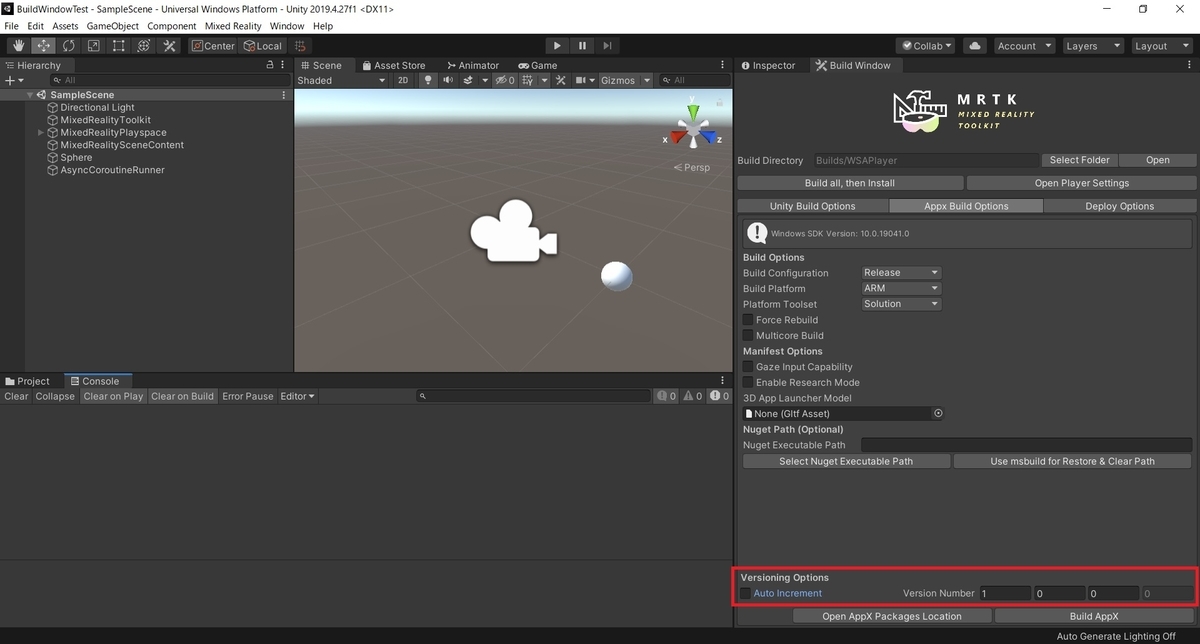The height and width of the screenshot is (644, 1200).
Task: Select the Scale tool
Action: (94, 46)
